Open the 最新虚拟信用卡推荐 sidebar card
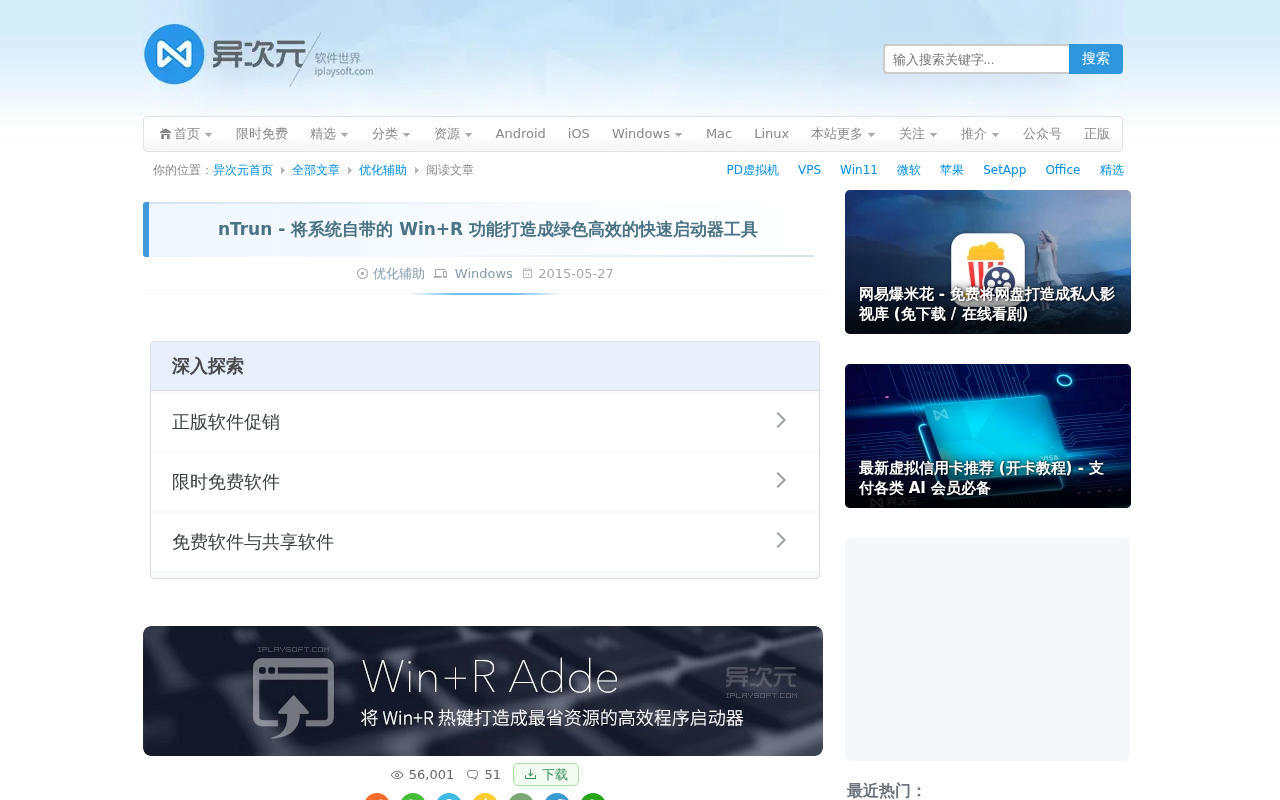Image resolution: width=1280 pixels, height=800 pixels. tap(988, 436)
